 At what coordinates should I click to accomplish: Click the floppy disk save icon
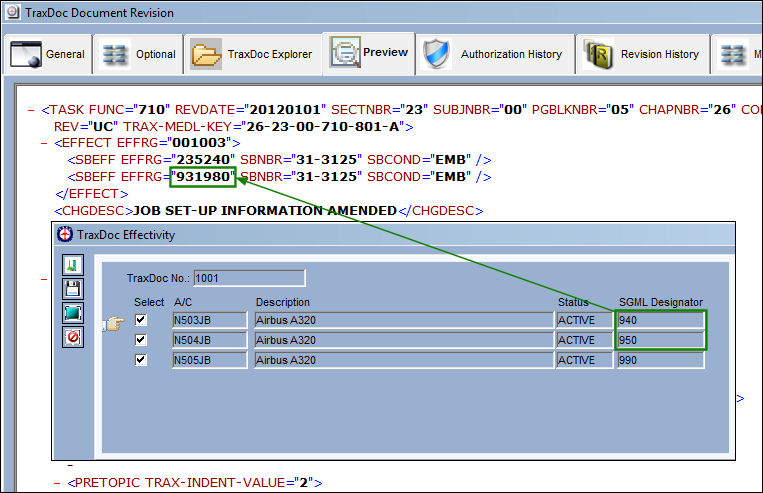tap(73, 289)
